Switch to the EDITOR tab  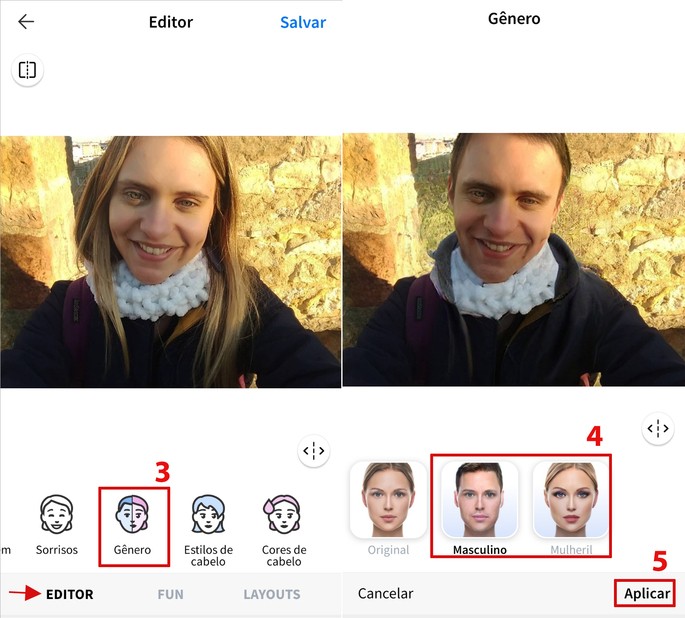click(69, 594)
